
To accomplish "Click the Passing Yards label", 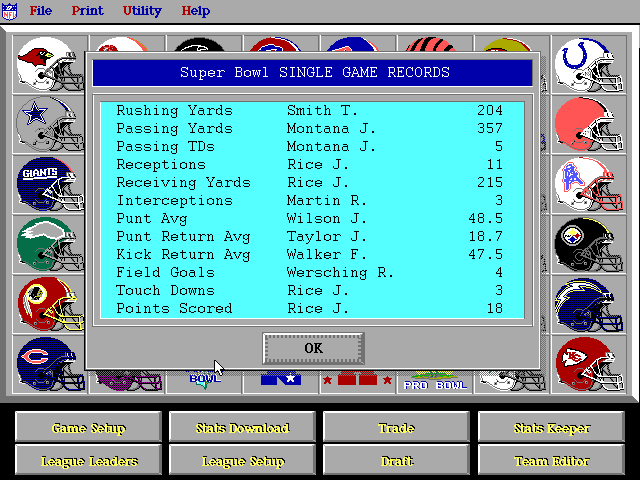I will 174,129.
